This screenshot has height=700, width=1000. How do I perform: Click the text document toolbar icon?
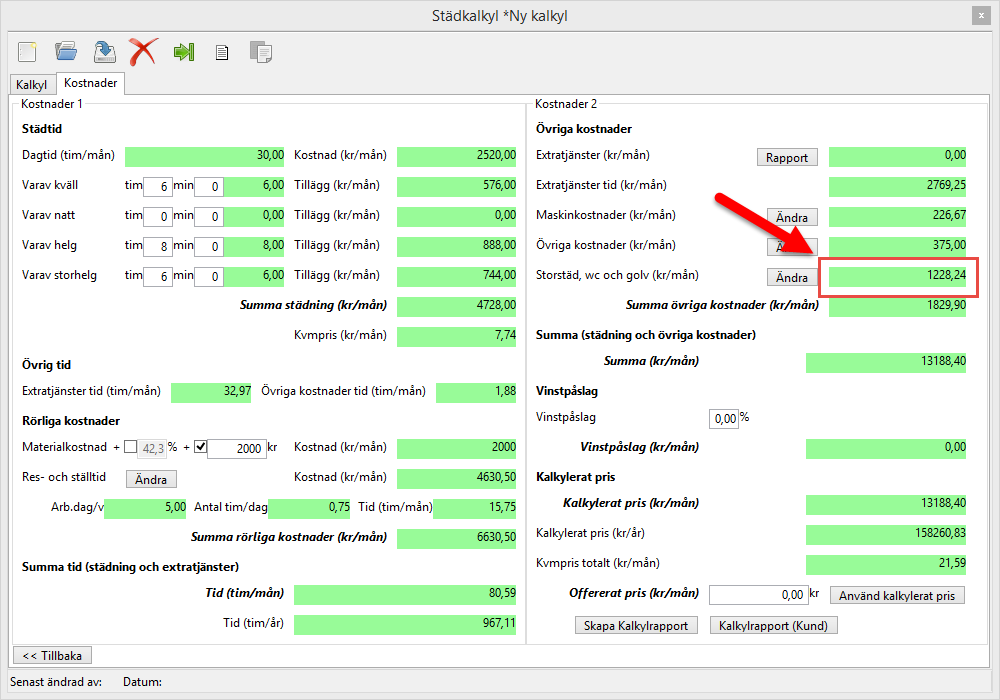pos(222,53)
